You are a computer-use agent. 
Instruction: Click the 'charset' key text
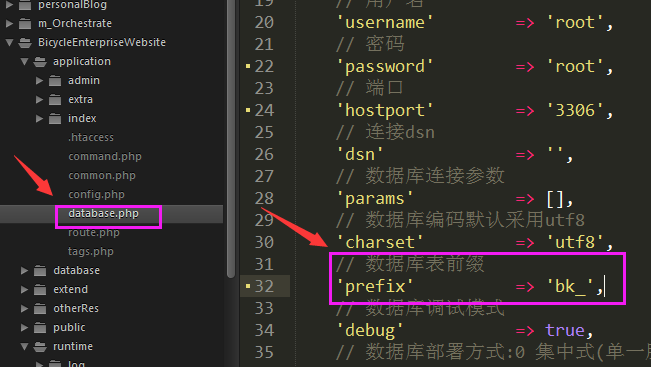point(379,242)
